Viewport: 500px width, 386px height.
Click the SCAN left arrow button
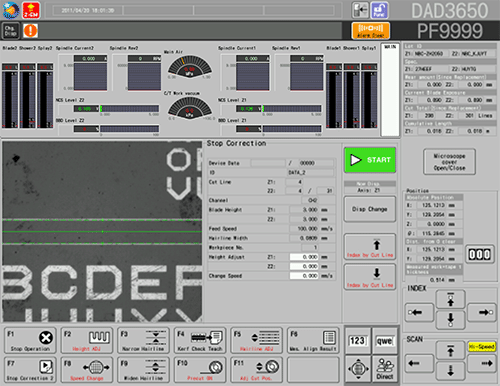pyautogui.click(x=419, y=363)
